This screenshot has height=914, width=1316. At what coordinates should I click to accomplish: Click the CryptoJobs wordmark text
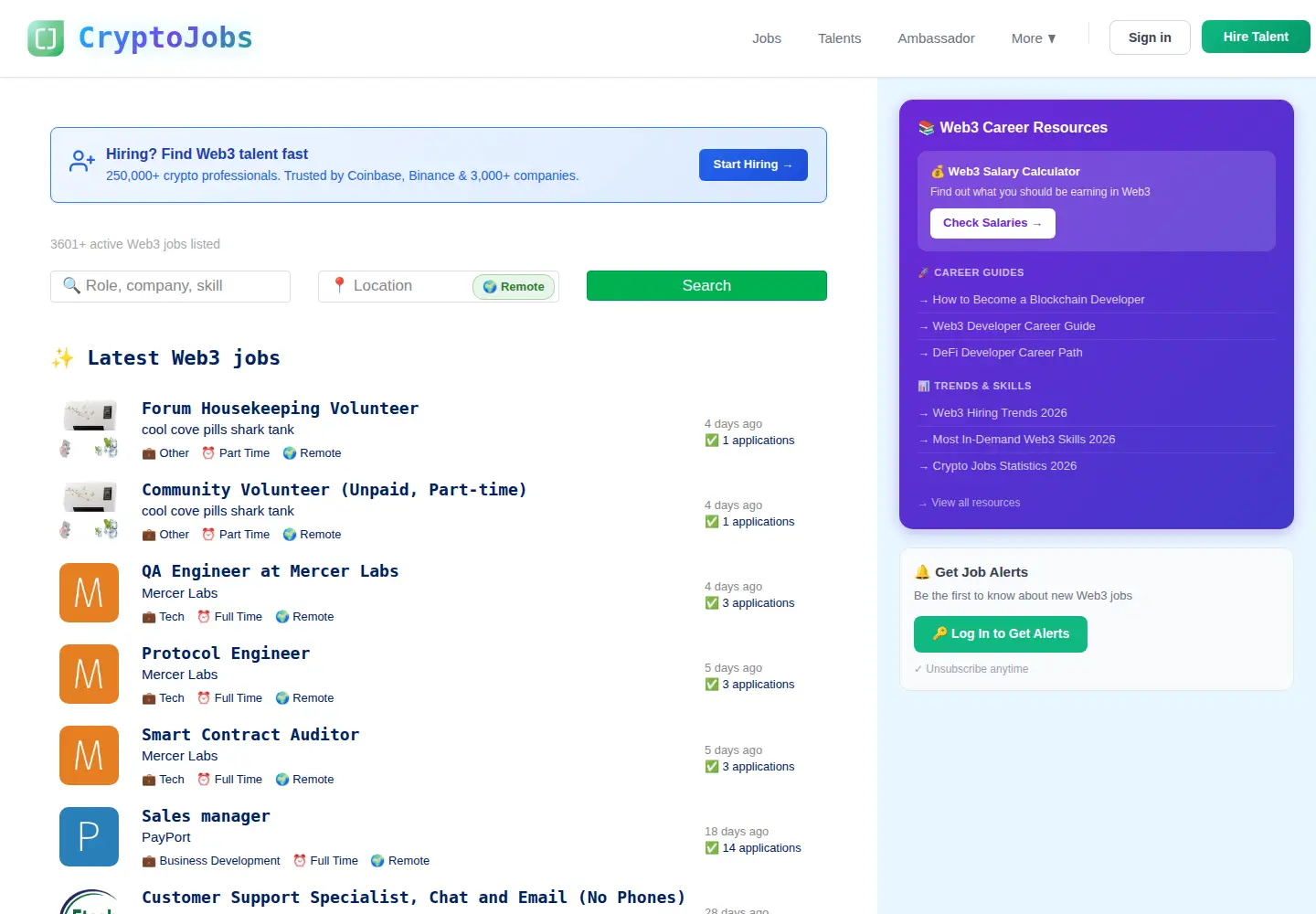[165, 37]
